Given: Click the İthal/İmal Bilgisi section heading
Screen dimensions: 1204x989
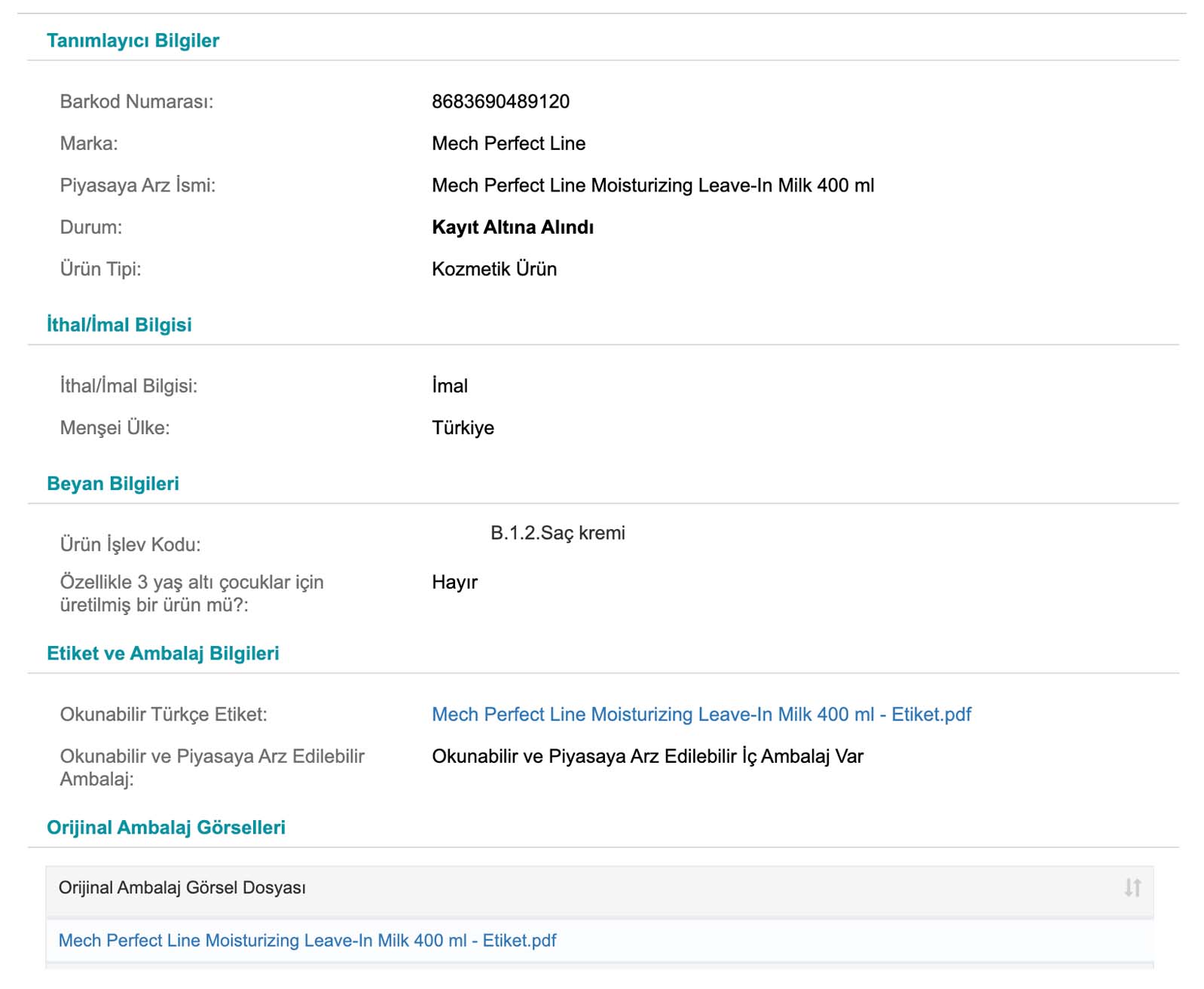Looking at the screenshot, I should point(119,325).
